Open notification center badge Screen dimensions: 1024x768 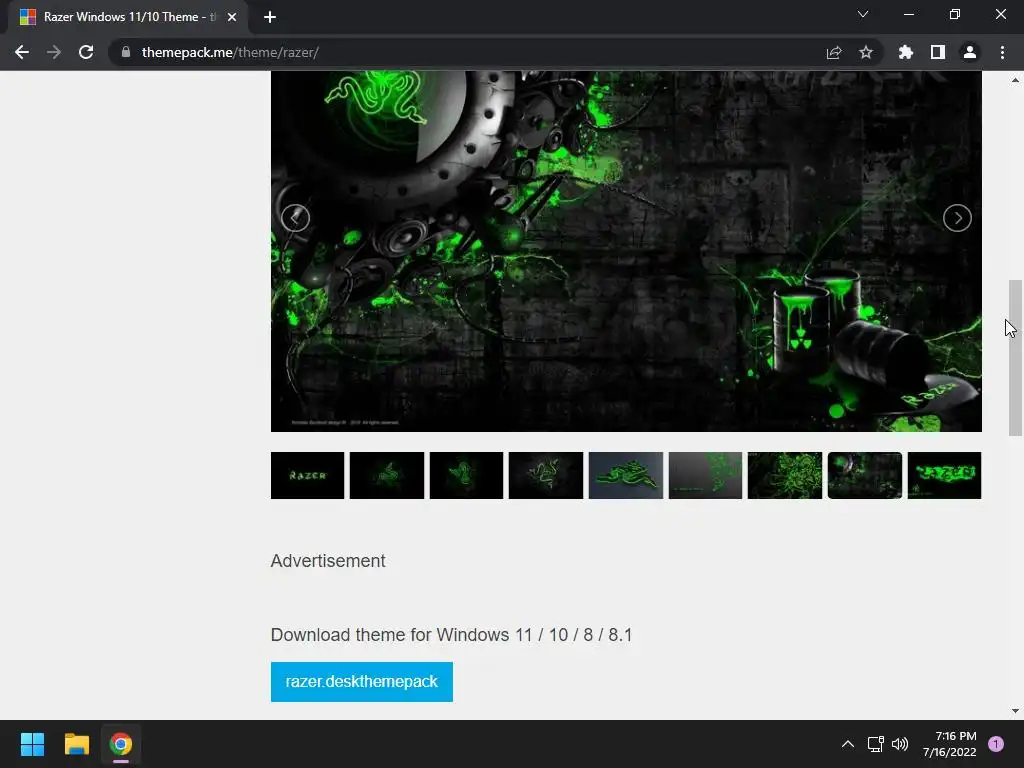(x=996, y=744)
